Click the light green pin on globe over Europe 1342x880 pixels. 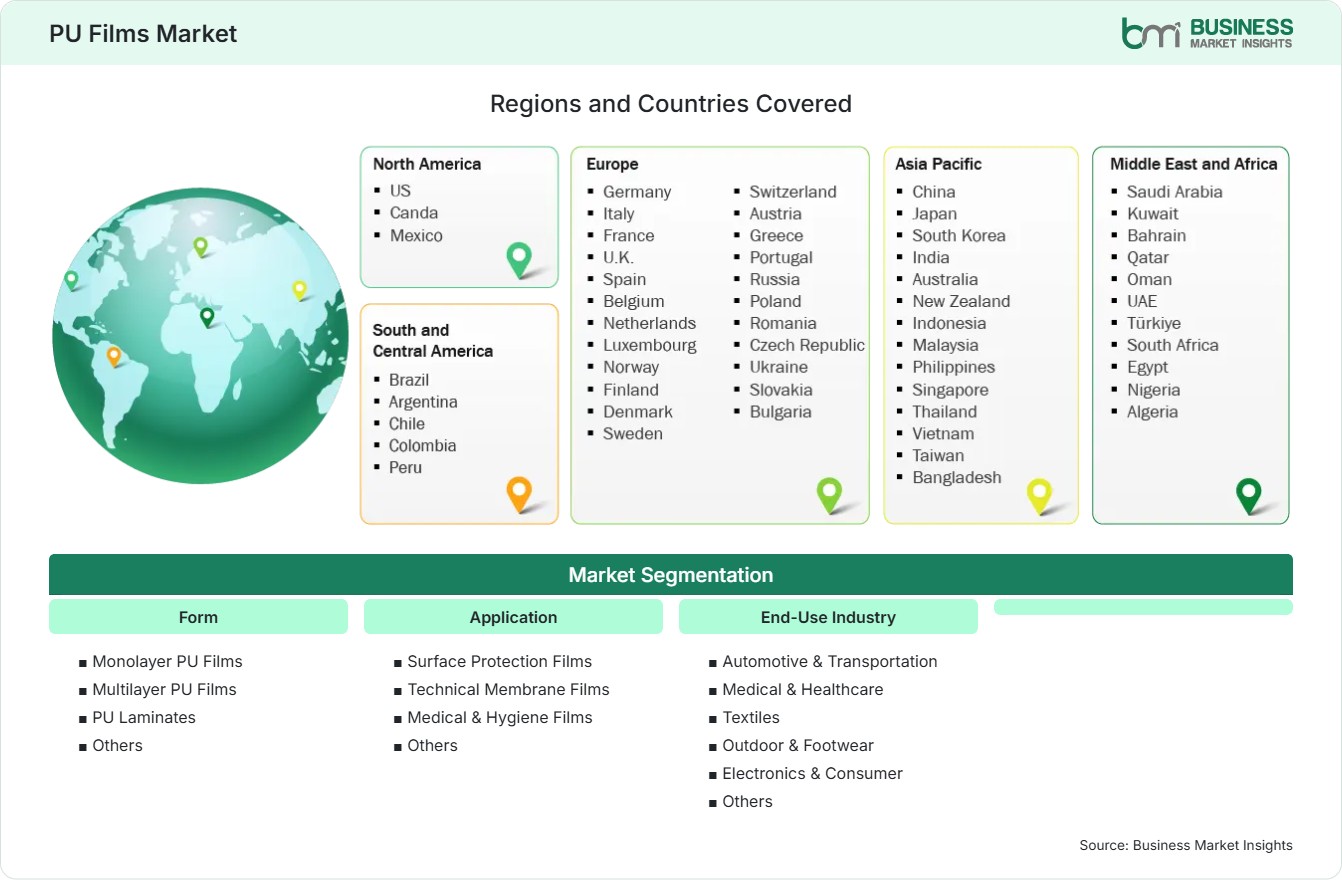[200, 246]
